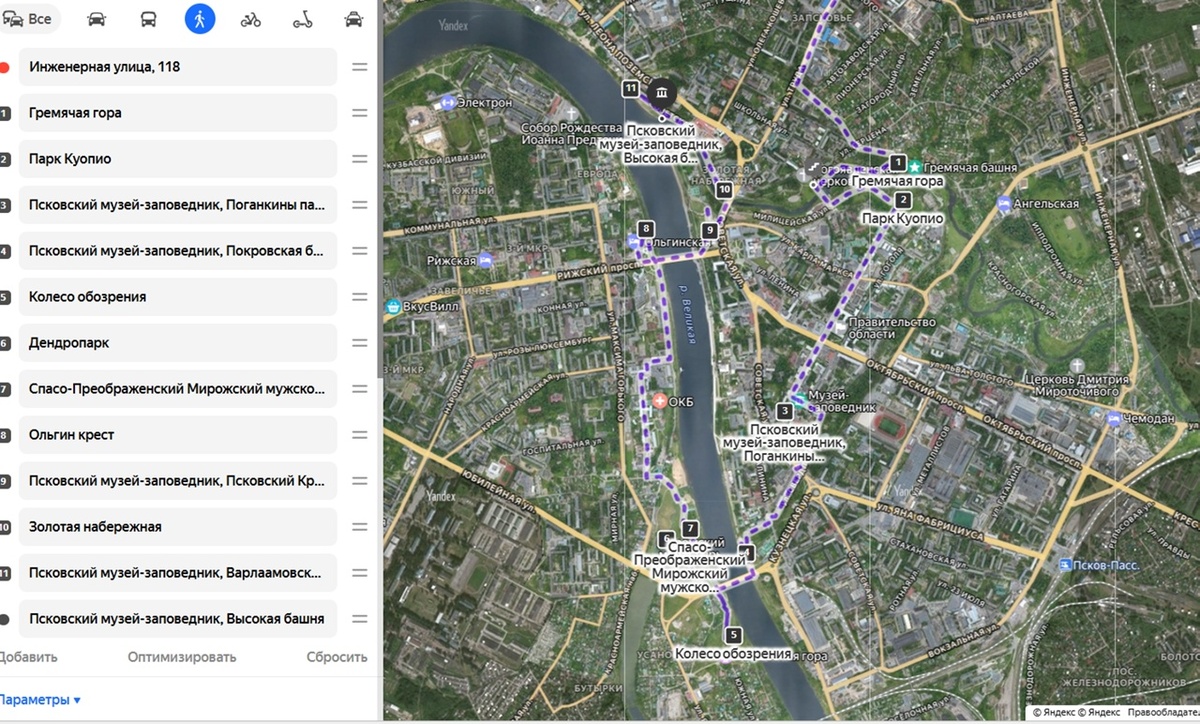This screenshot has height=724, width=1200.
Task: Click map marker 1 Гремячая гора
Action: point(899,162)
